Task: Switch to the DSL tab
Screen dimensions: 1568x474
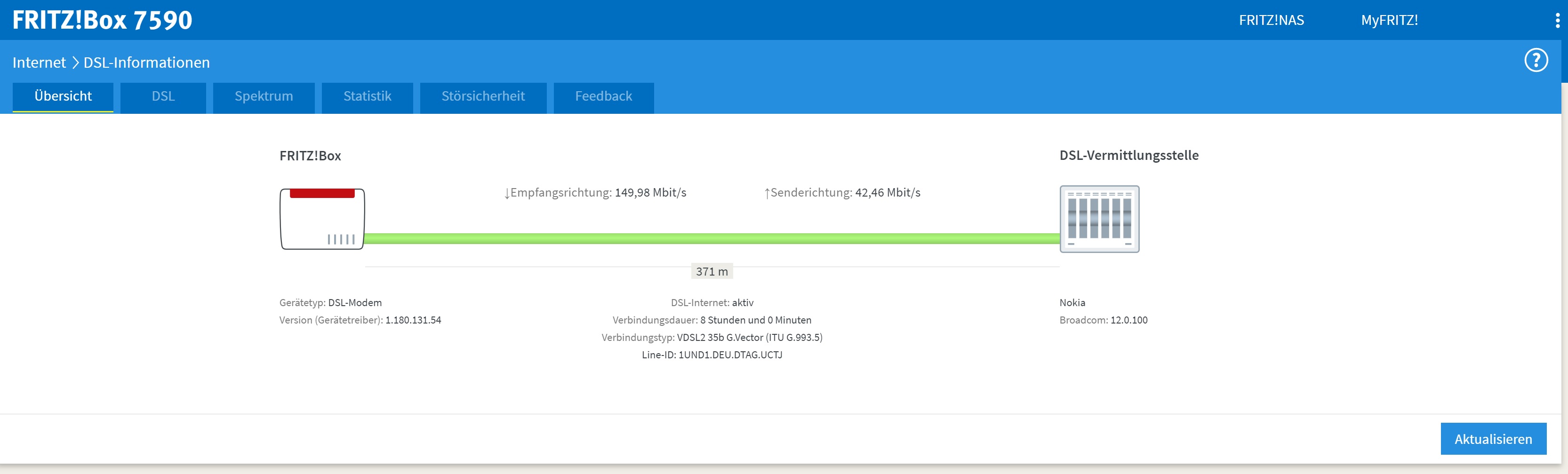Action: click(163, 97)
